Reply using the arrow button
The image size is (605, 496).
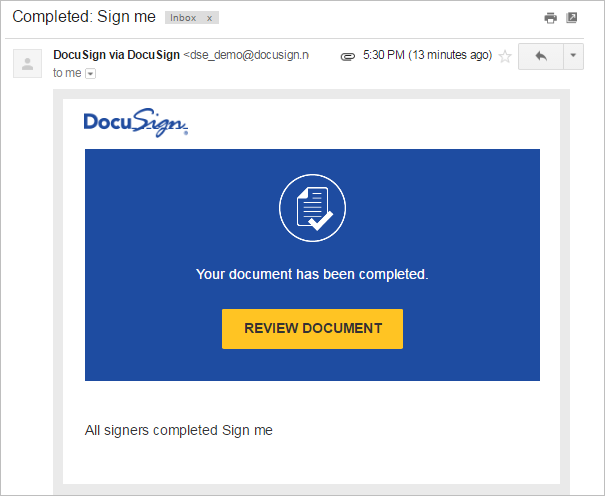click(x=541, y=57)
